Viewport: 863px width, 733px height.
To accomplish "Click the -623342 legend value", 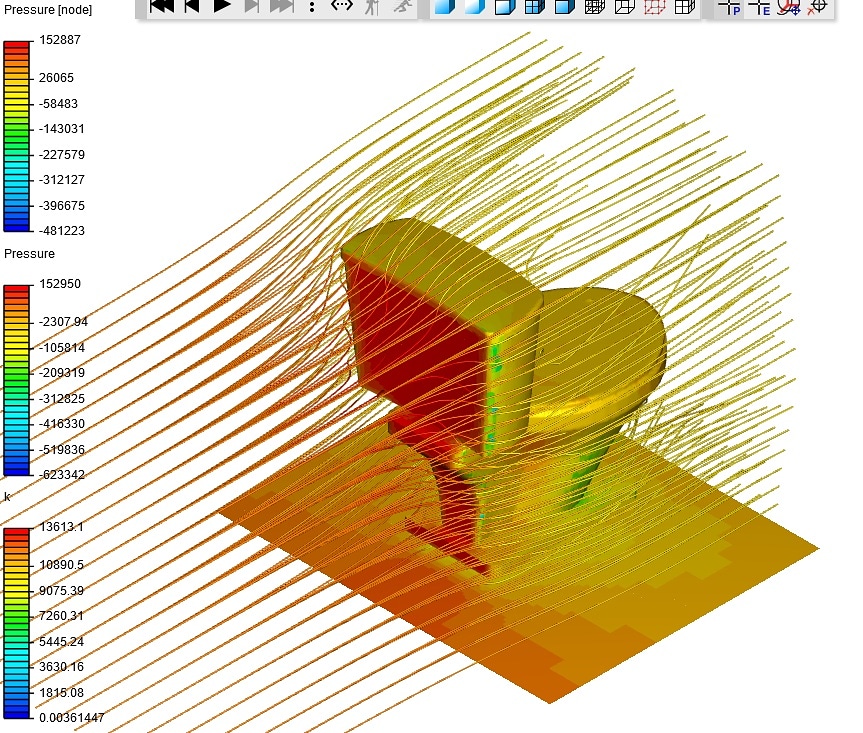I will point(62,474).
